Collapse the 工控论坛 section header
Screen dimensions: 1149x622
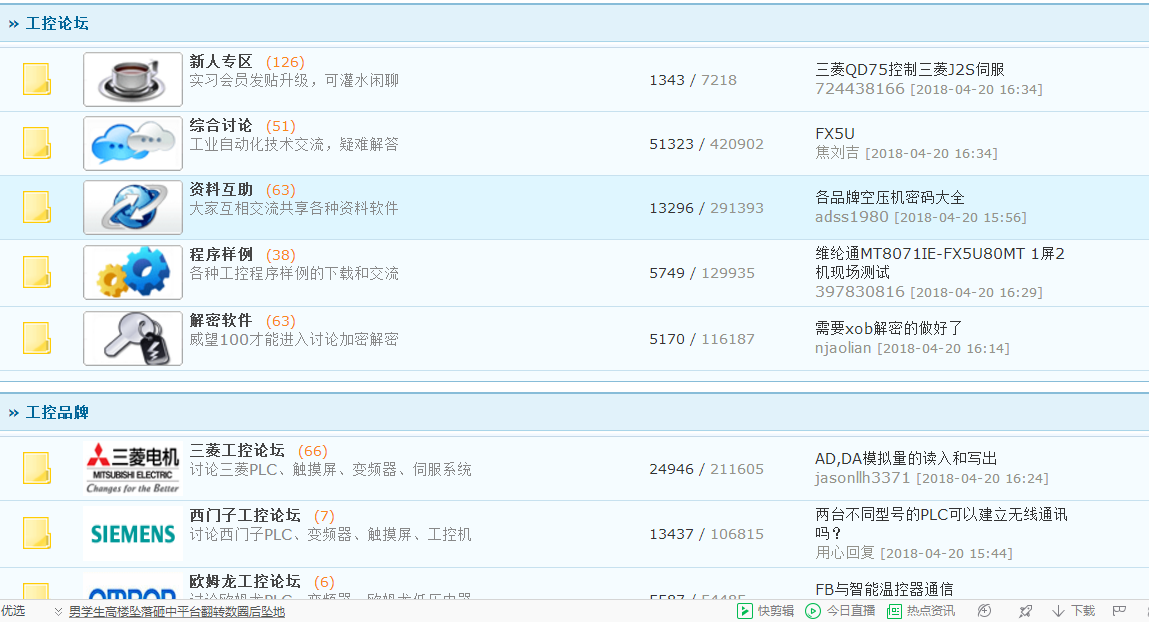[49, 23]
